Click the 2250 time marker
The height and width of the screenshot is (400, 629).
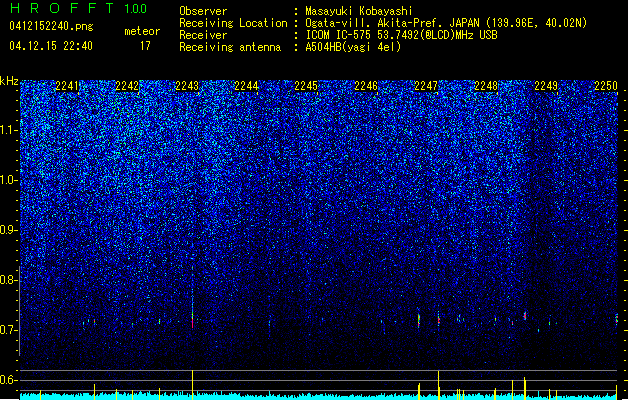pos(606,86)
